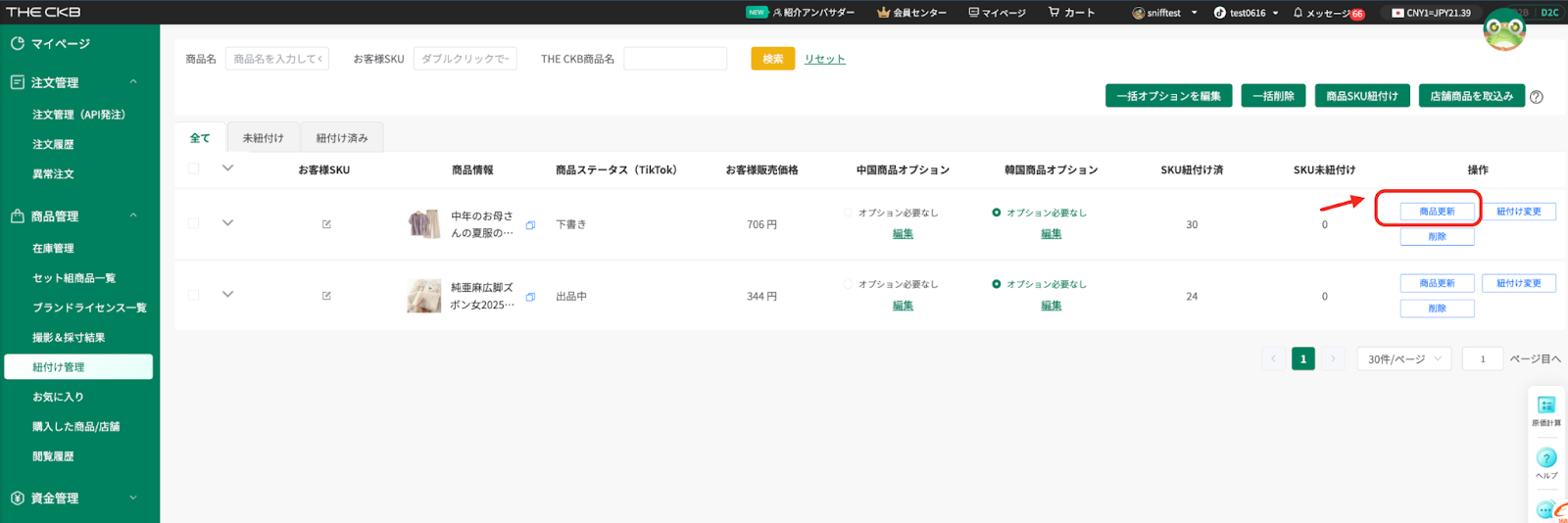Open the snifftest account dropdown

tap(1165, 13)
